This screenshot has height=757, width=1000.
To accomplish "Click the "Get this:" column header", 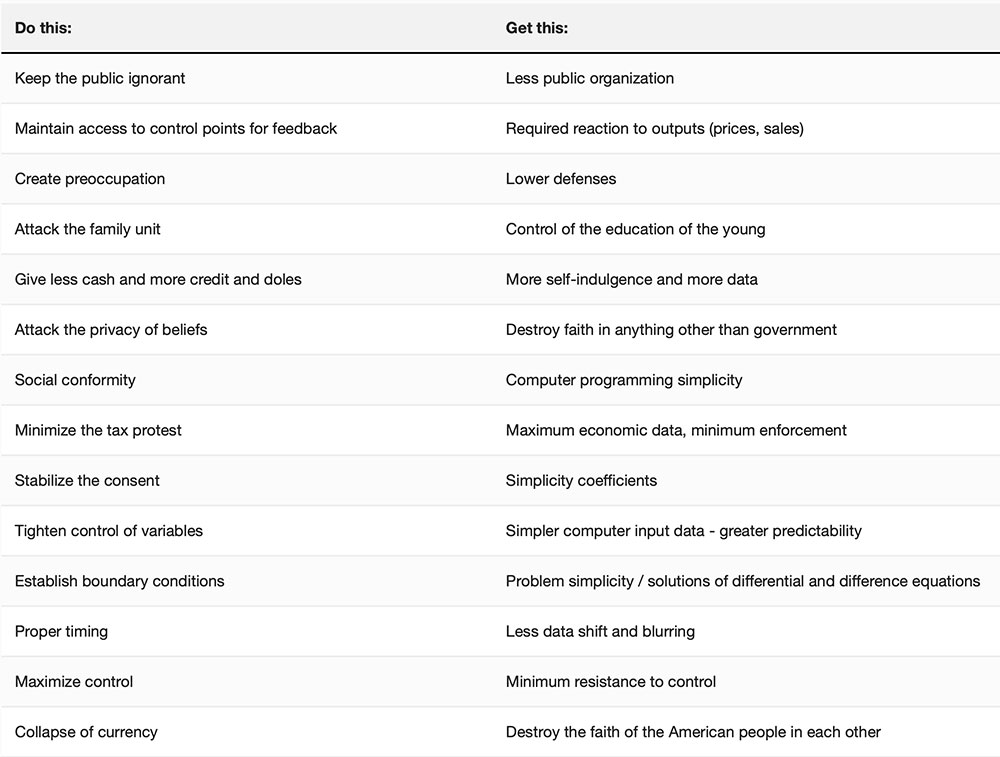I will point(536,28).
